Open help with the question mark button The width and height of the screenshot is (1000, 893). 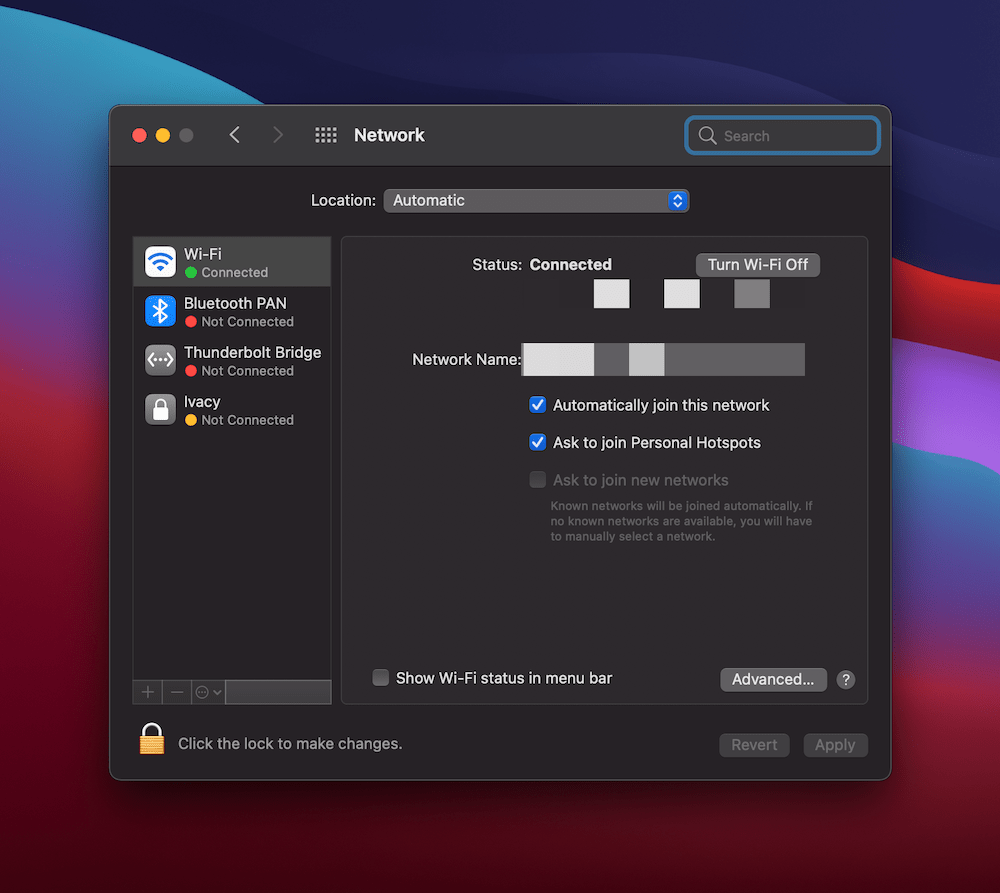[x=846, y=680]
